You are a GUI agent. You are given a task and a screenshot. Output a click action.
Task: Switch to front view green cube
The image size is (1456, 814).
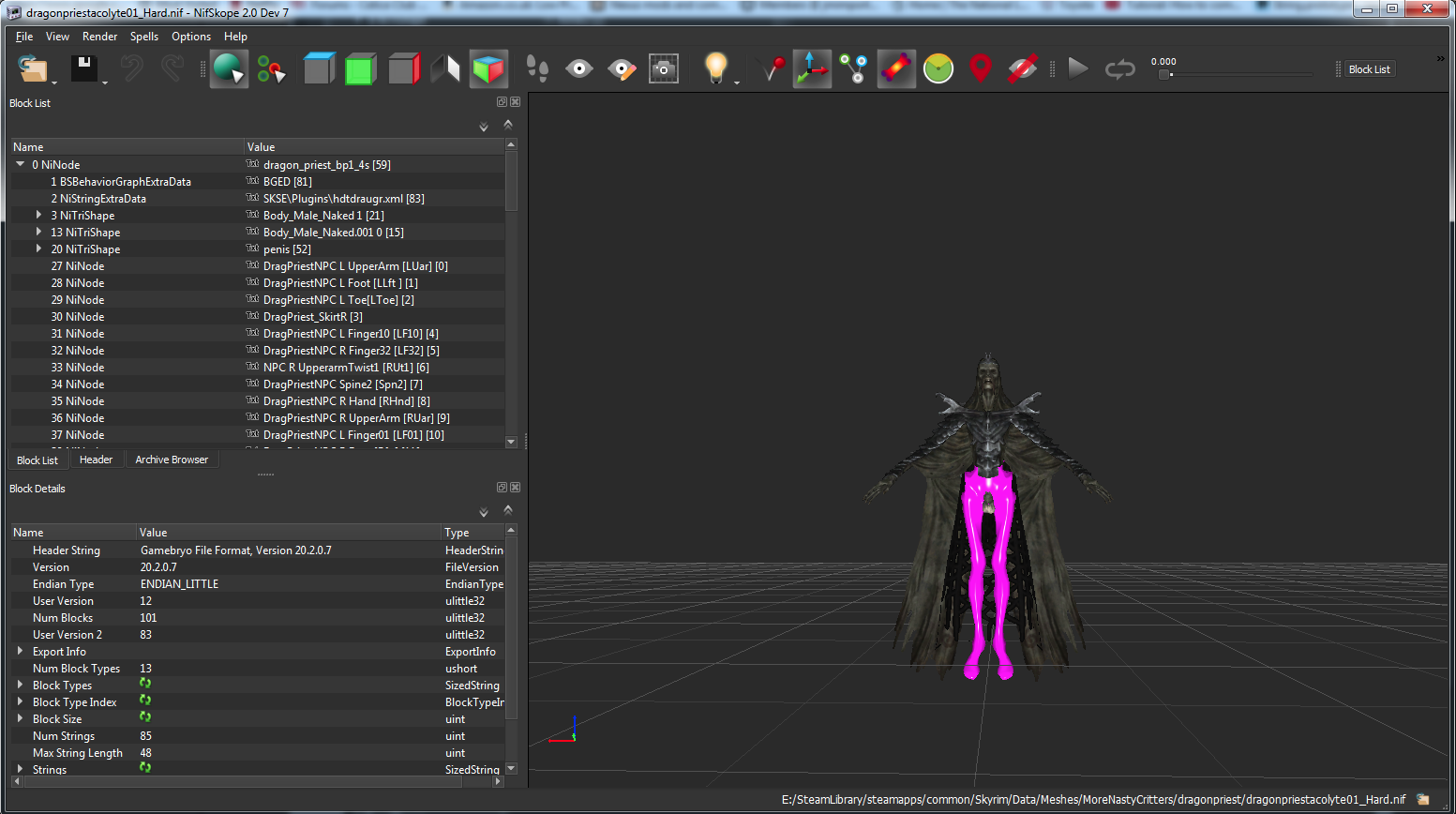point(361,68)
